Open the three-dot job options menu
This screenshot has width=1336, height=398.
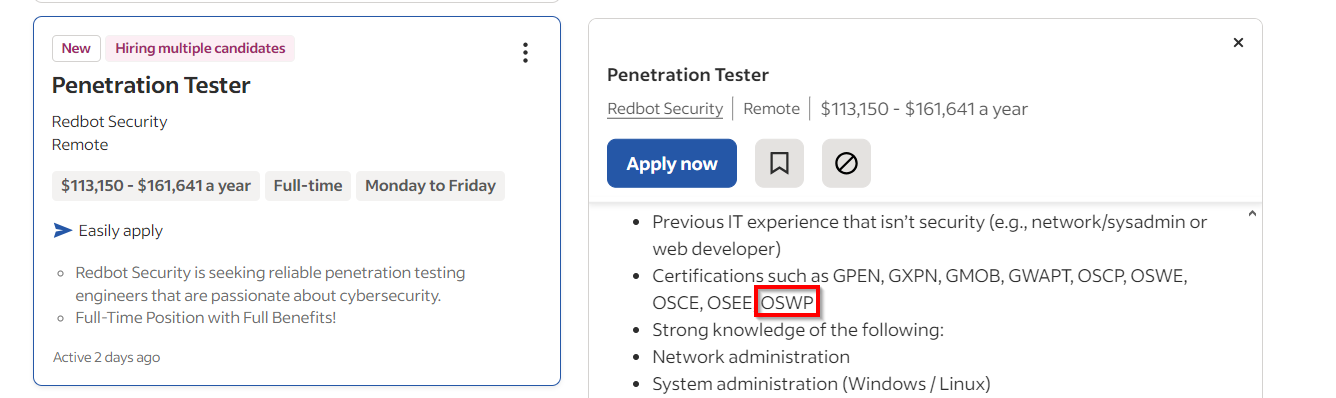(525, 53)
